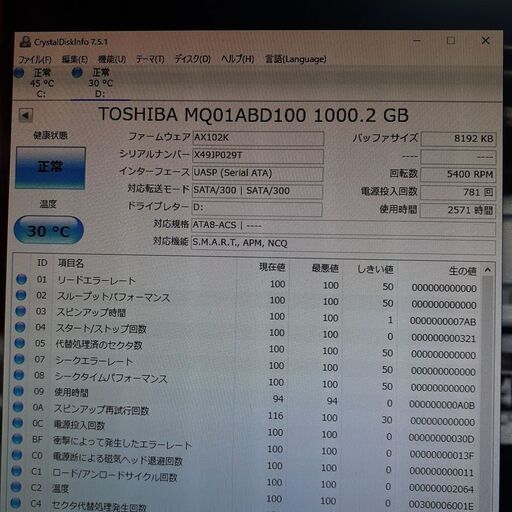Viewport: 512px width, 512px height.
Task: Click status icon of row C2 温度
Action: (16, 487)
